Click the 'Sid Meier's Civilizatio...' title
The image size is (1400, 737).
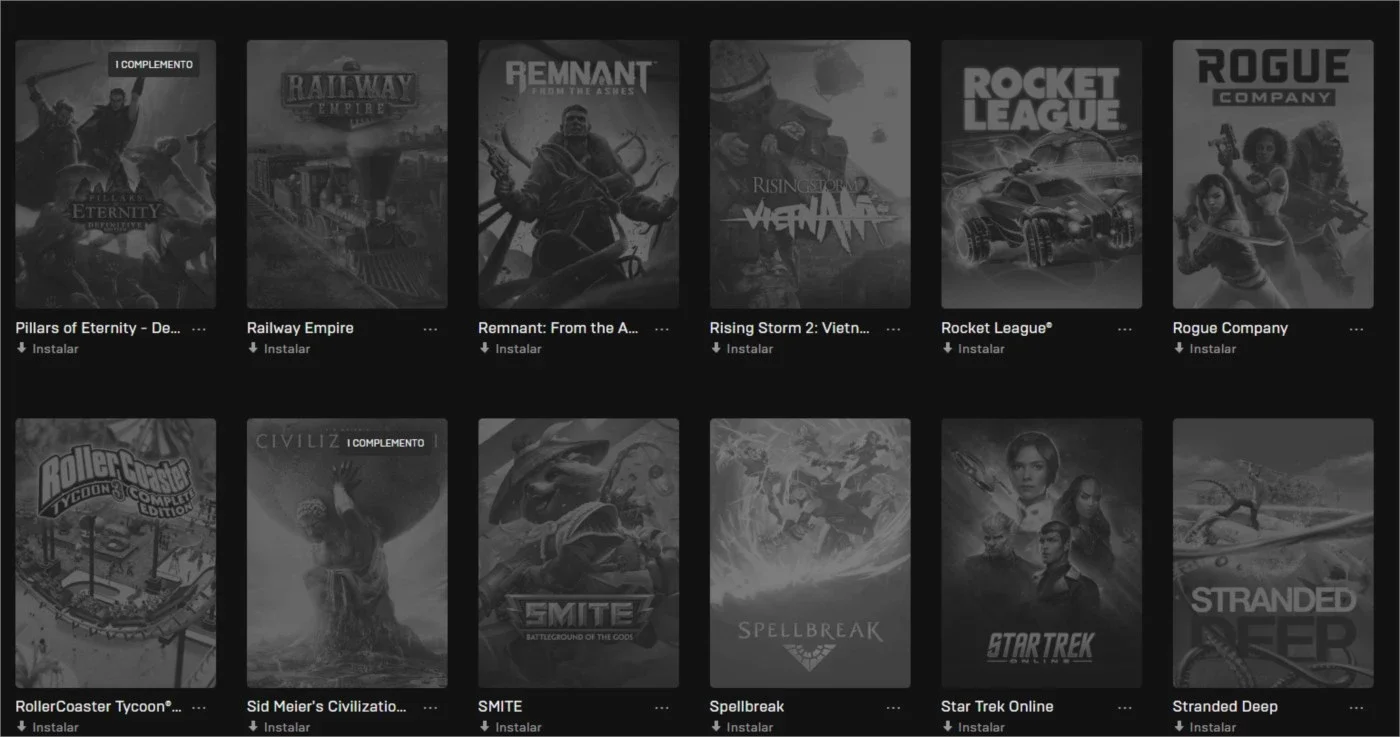[327, 706]
